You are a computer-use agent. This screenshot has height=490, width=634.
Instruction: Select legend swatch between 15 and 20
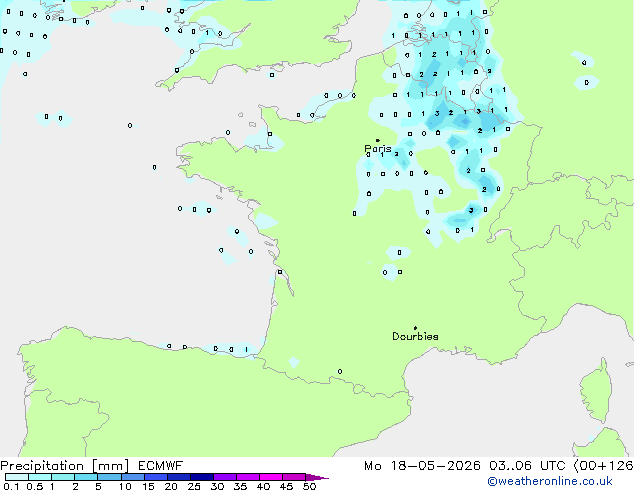155,477
